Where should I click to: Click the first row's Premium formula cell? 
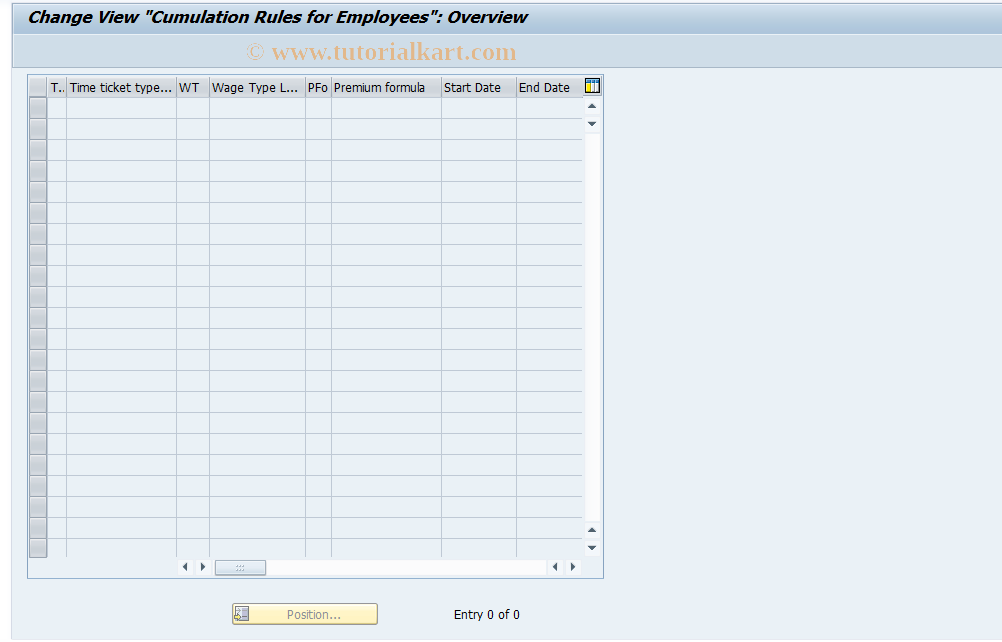click(386, 108)
